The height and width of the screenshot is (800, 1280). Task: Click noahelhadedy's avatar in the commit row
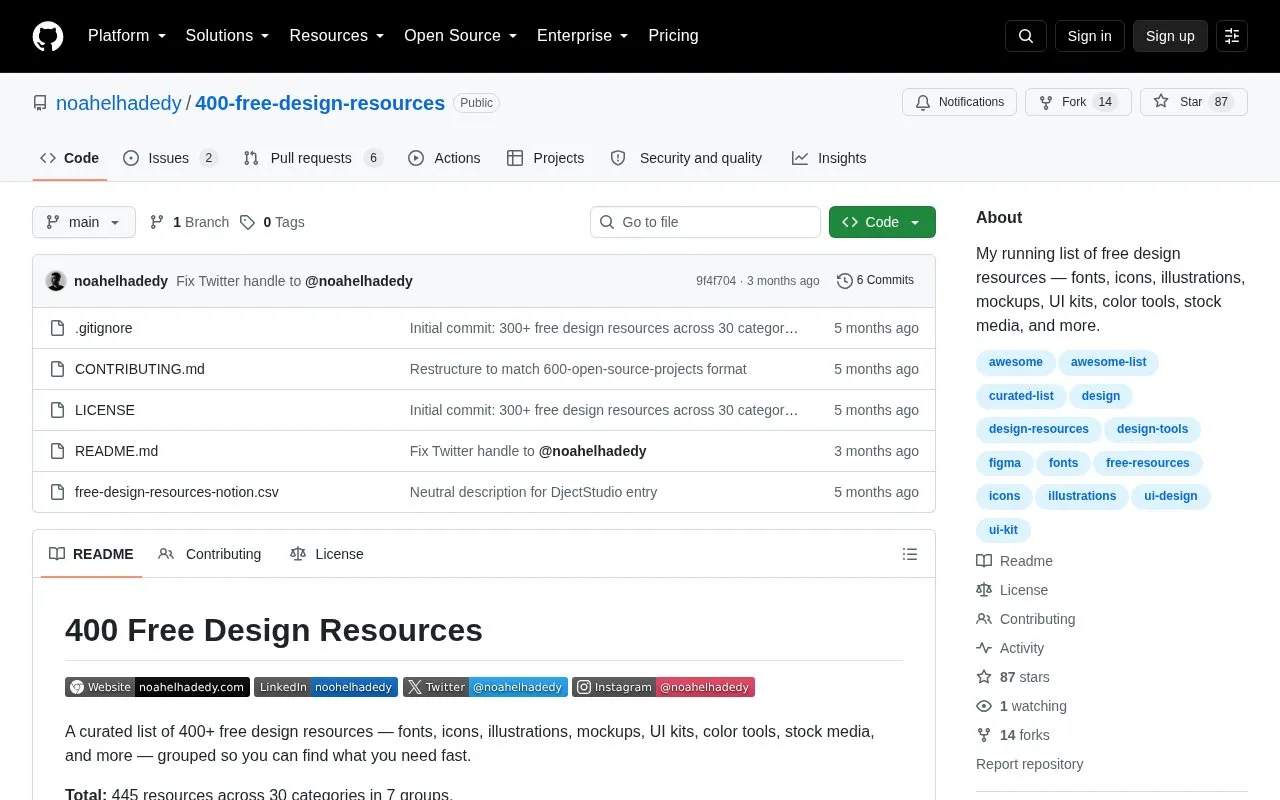pos(56,281)
